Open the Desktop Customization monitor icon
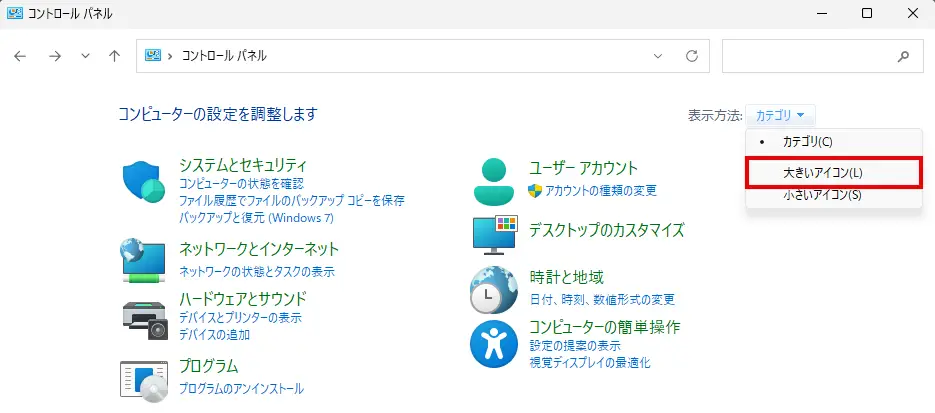The image size is (935, 413). point(495,235)
